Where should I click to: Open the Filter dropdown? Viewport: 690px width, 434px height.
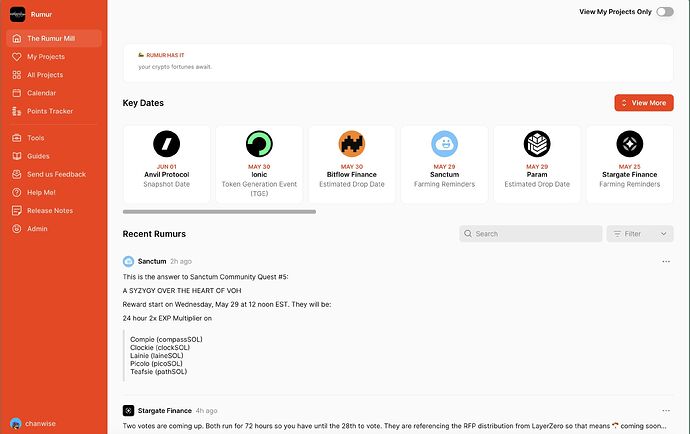640,234
